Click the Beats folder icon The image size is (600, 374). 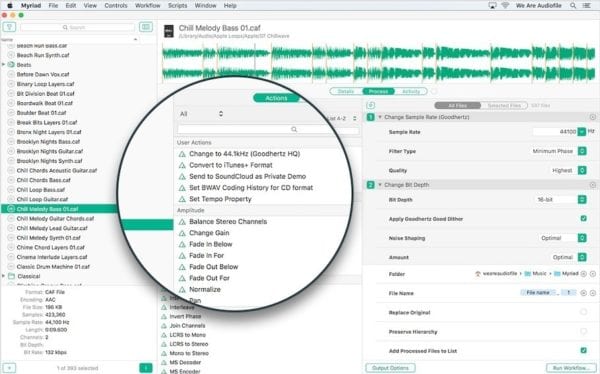11,65
